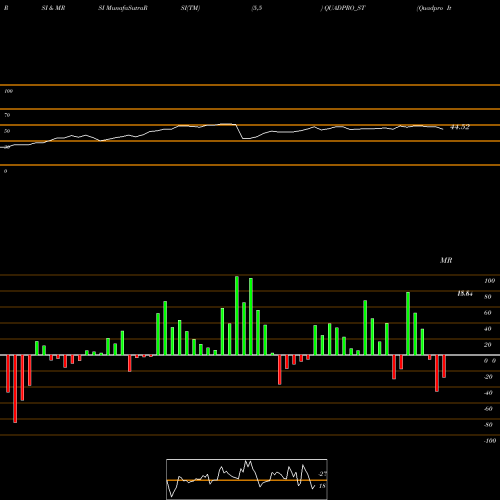Click the RSI value 44.52 label
Screen dimensions: 500x500
point(460,127)
